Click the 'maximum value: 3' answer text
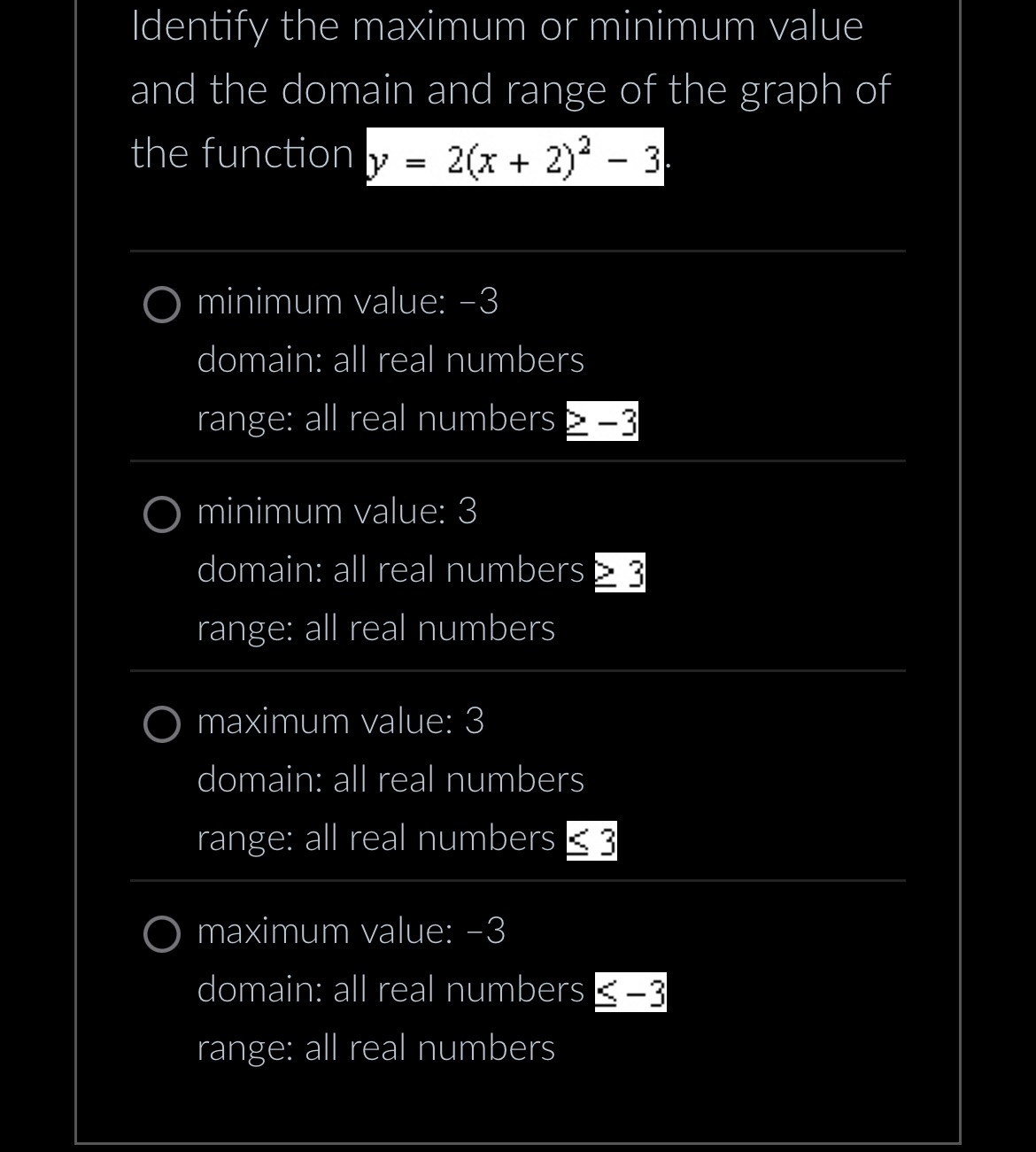The height and width of the screenshot is (1152, 1036). [x=341, y=722]
